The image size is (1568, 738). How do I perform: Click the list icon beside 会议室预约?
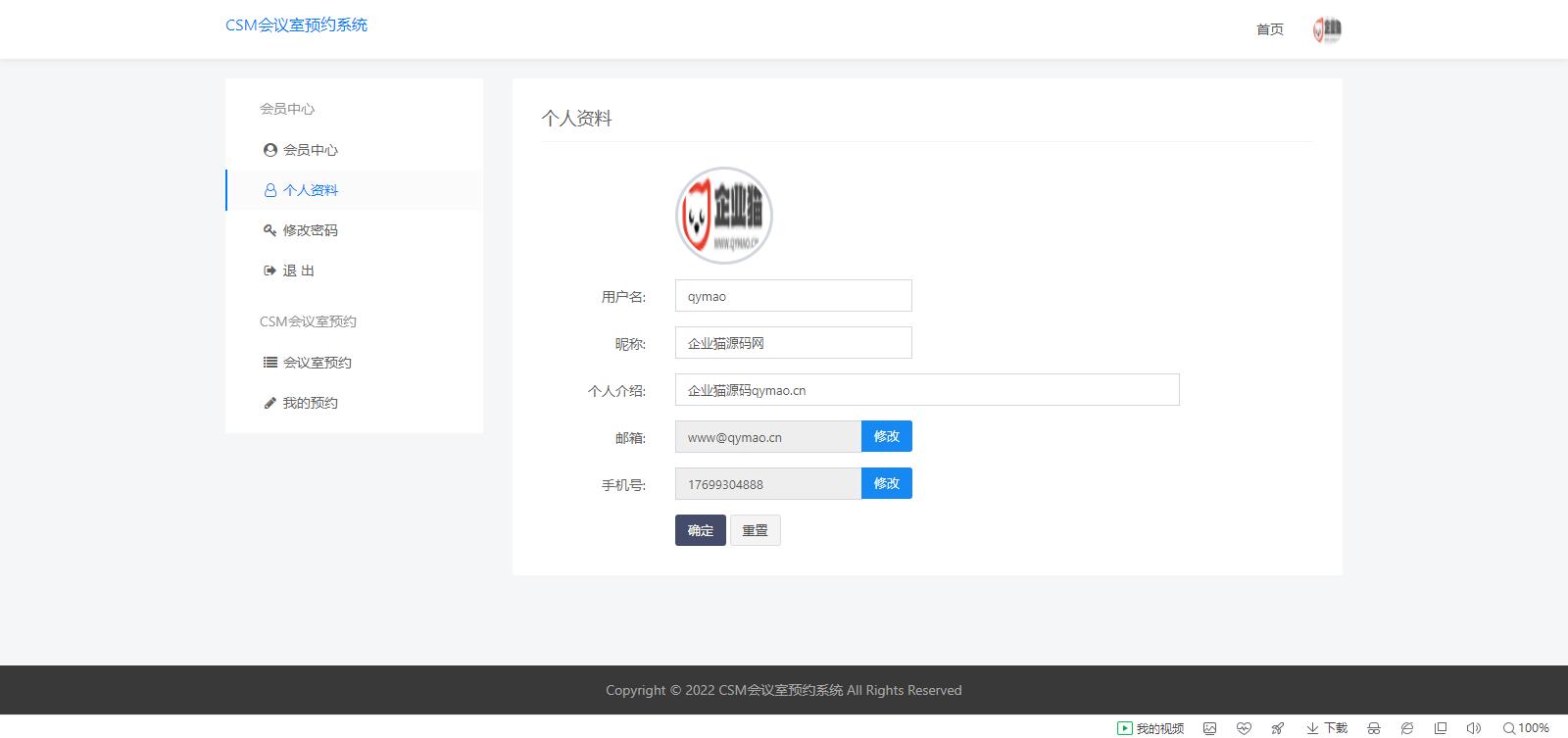coord(270,363)
